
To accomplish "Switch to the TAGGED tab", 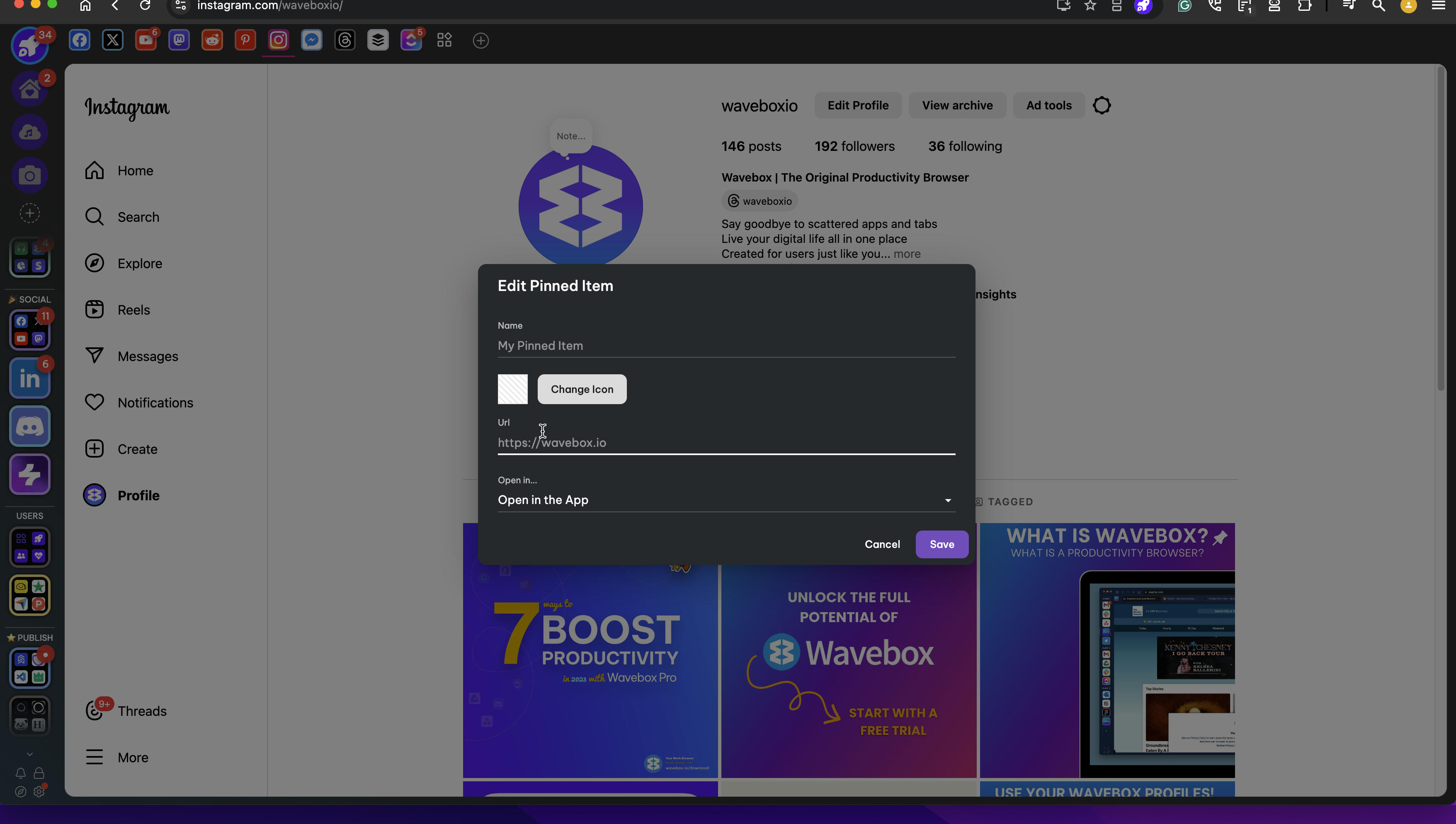I will (x=1004, y=502).
